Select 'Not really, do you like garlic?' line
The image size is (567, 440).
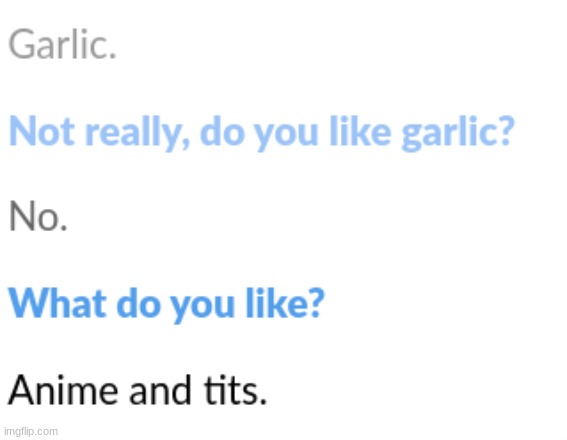click(x=261, y=132)
